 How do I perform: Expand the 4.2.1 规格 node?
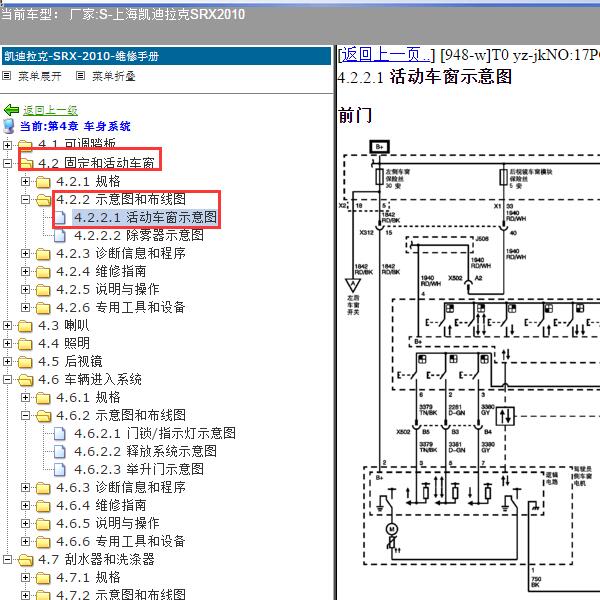tap(25, 181)
